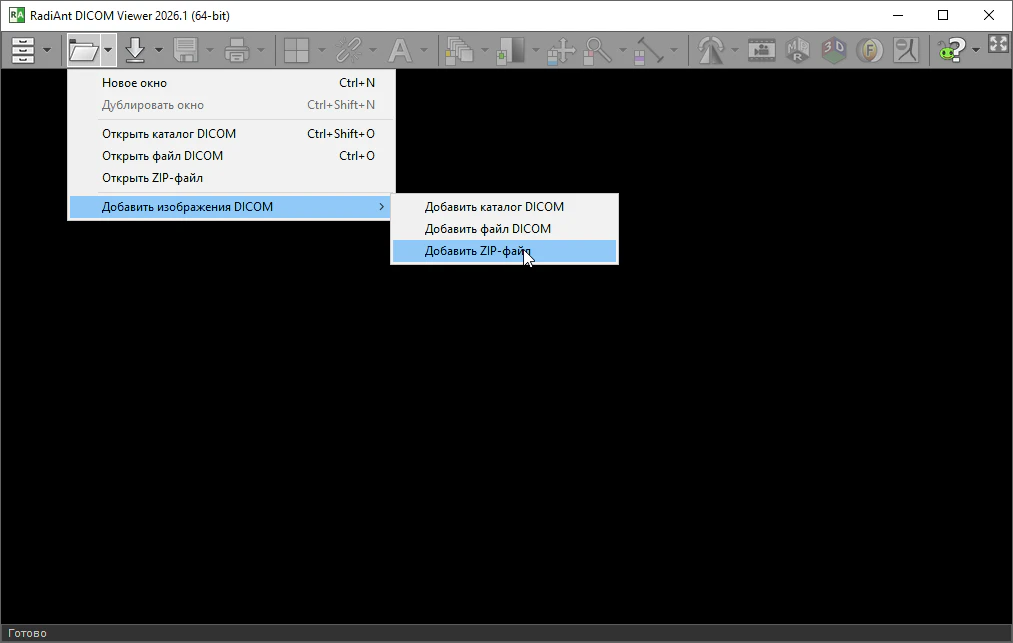
Task: Click the cine mode camera icon
Action: [x=762, y=50]
